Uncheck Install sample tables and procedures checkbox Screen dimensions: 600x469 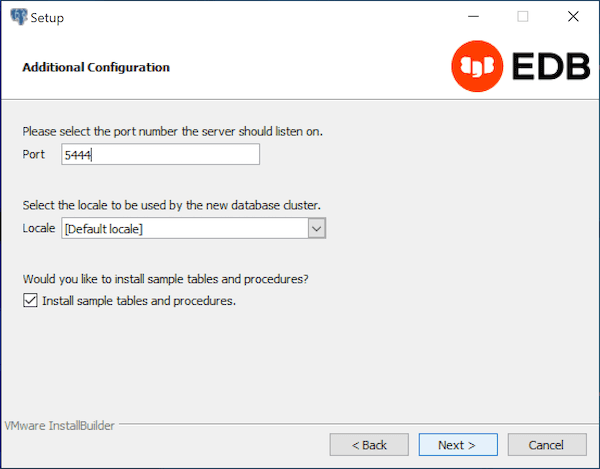click(x=30, y=300)
